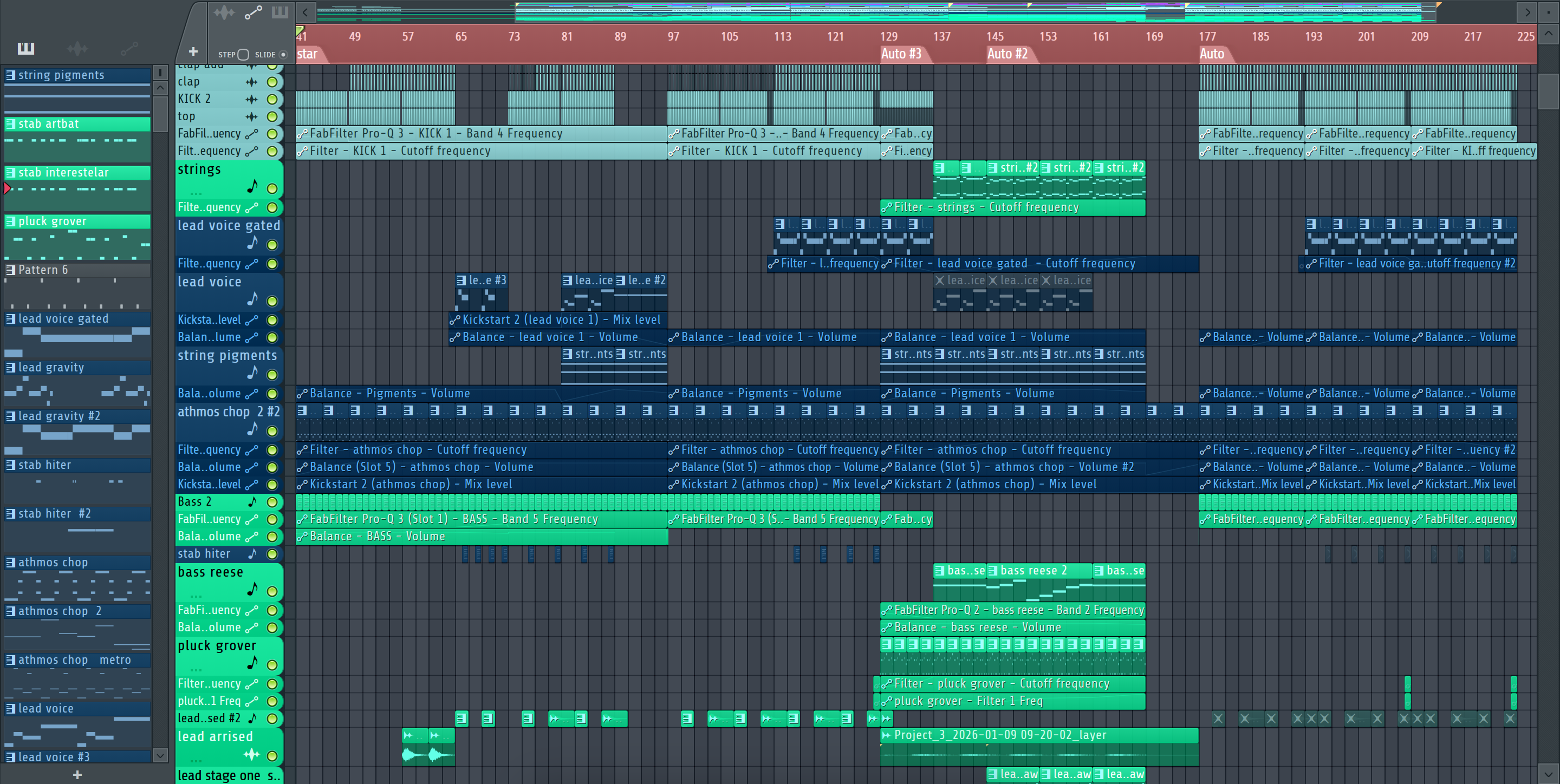The height and width of the screenshot is (784, 1560).
Task: Click the stab hiter track note icon
Action: (252, 554)
